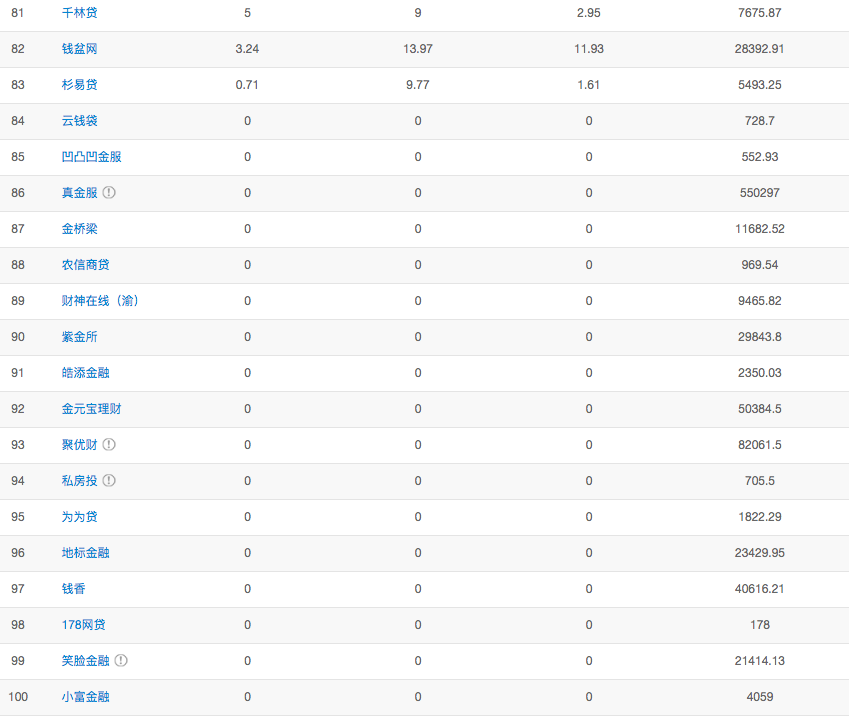The height and width of the screenshot is (720, 849).
Task: Open the 凹凸凹金服 platform link
Action: pyautogui.click(x=92, y=156)
